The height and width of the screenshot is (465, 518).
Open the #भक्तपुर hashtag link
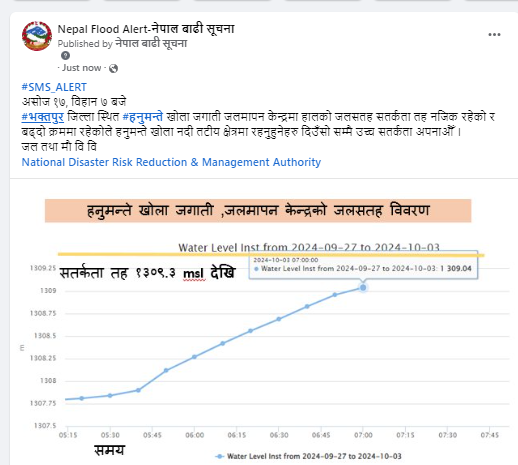(43, 117)
